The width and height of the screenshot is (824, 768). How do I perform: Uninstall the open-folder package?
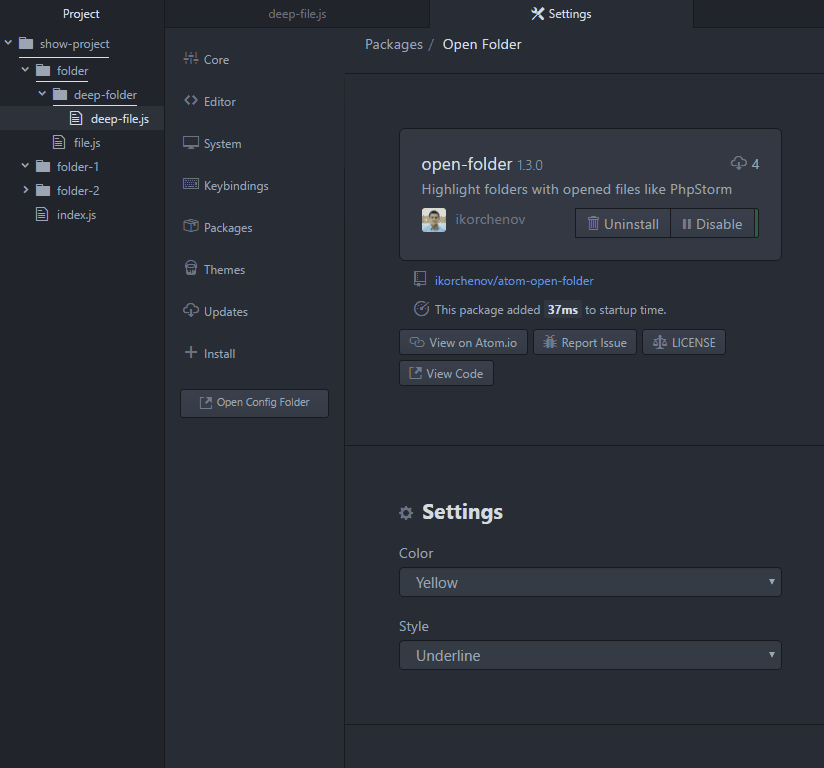coord(623,223)
